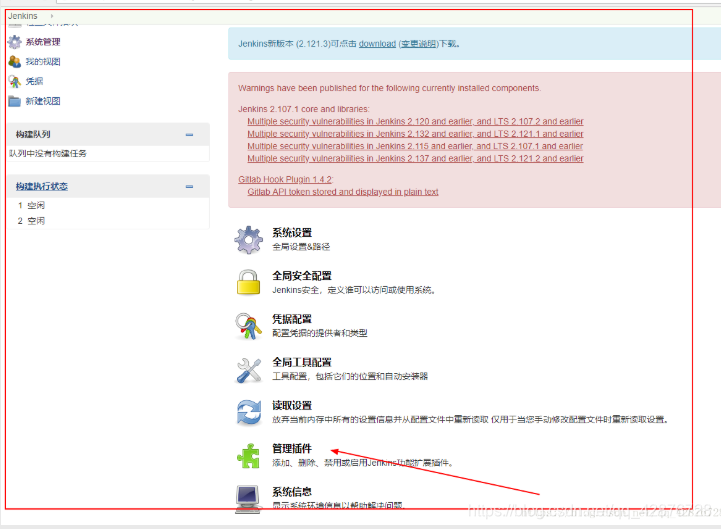Click the 读取设置 refresh arrows icon
The image size is (721, 529).
(x=249, y=412)
